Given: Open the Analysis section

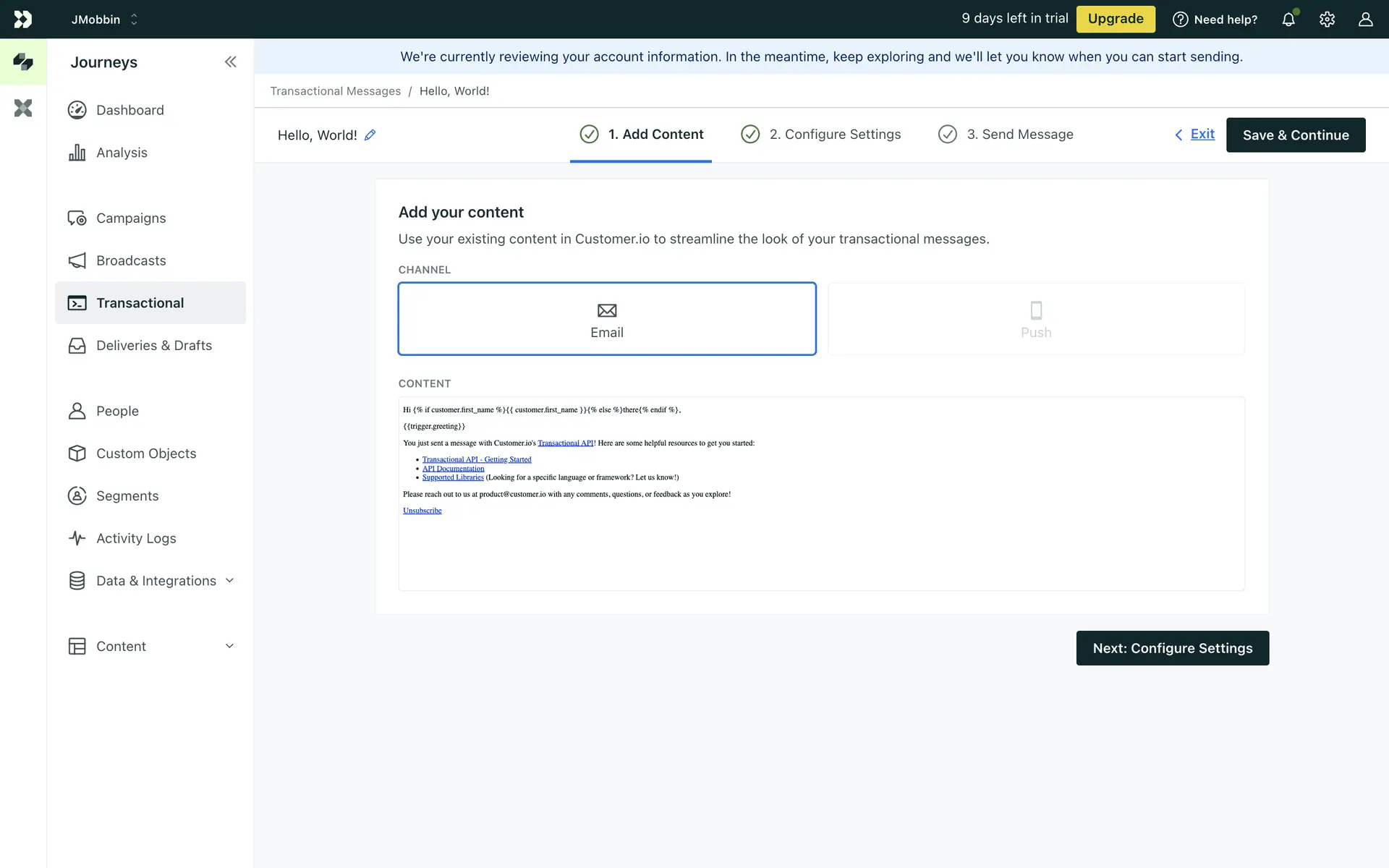Looking at the screenshot, I should [122, 153].
